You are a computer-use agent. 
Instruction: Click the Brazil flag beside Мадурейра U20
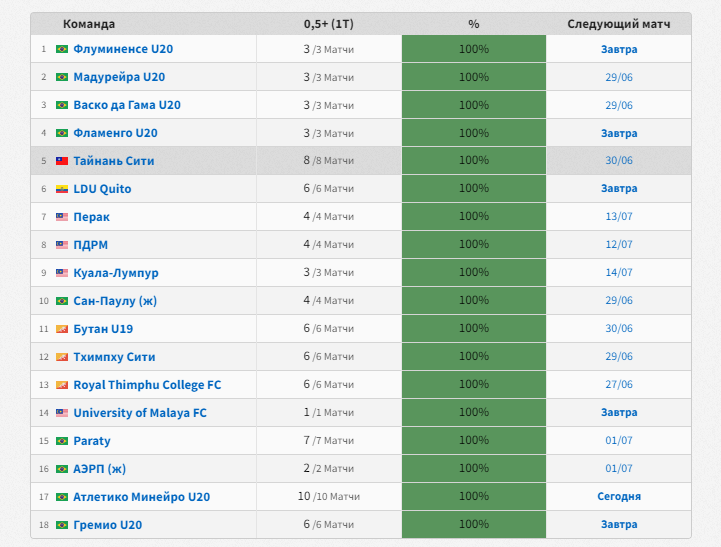(x=62, y=77)
